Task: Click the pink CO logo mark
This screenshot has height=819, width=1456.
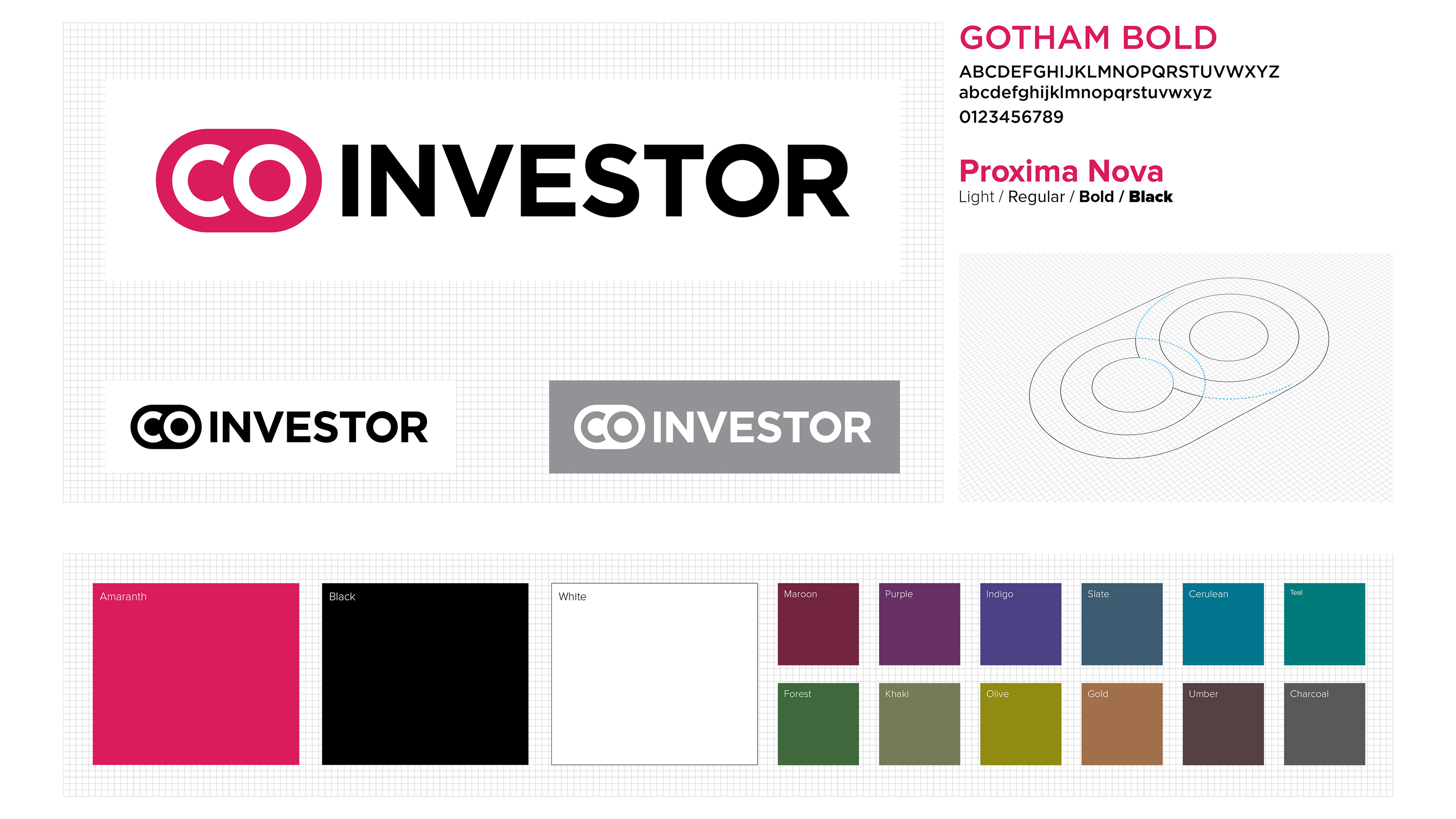Action: tap(238, 181)
